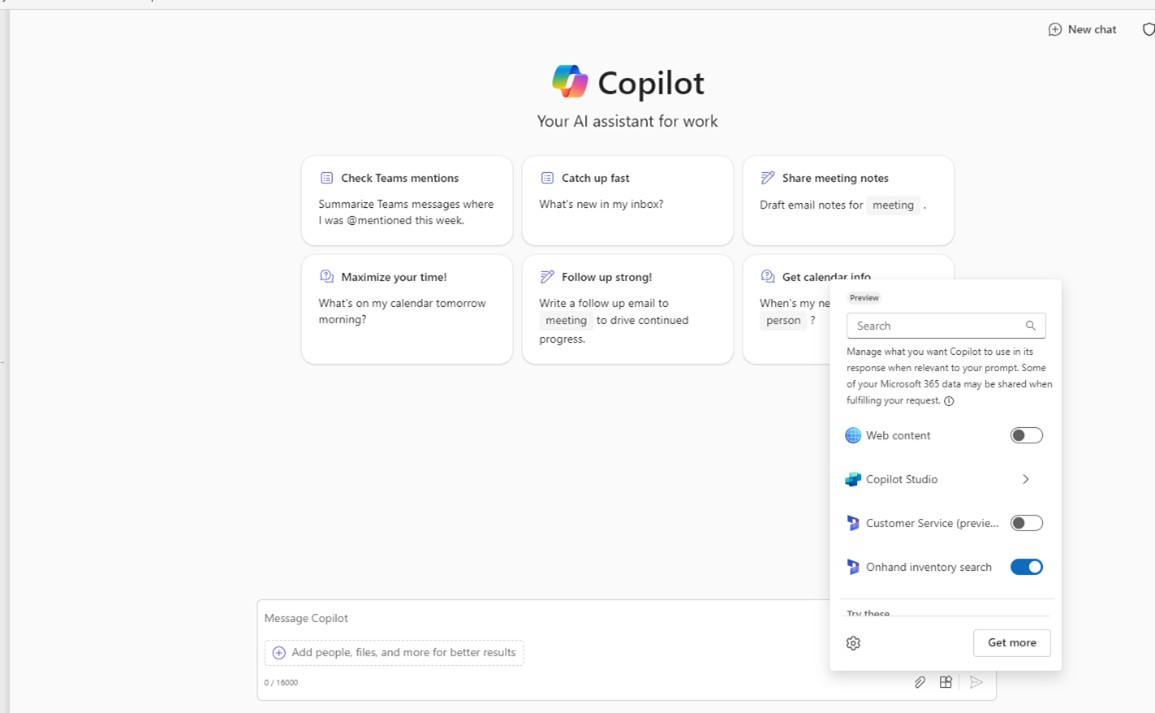1155x713 pixels.
Task: Click the Check Teams mentions list icon
Action: 326,178
